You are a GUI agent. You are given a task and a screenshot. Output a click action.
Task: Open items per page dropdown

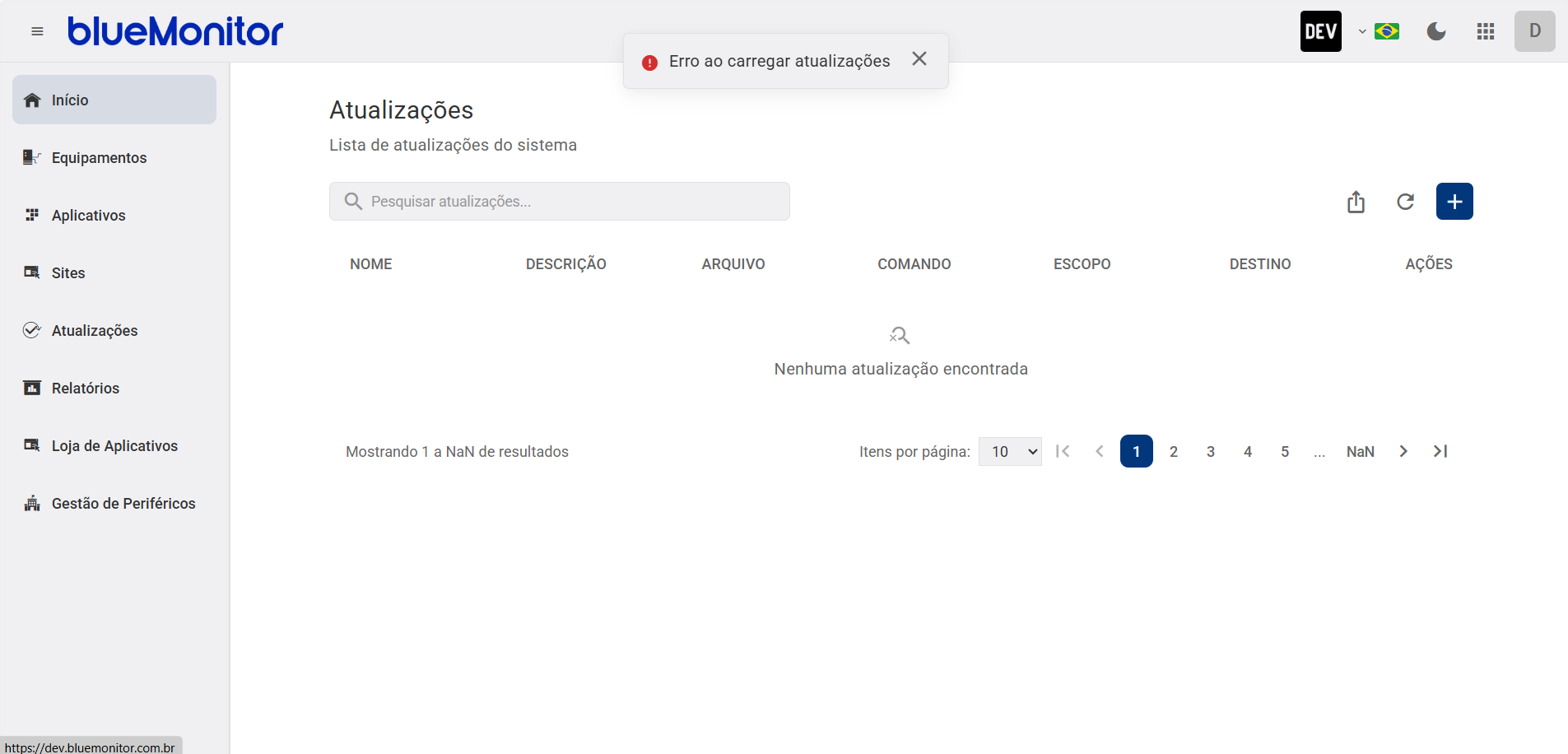point(1010,451)
